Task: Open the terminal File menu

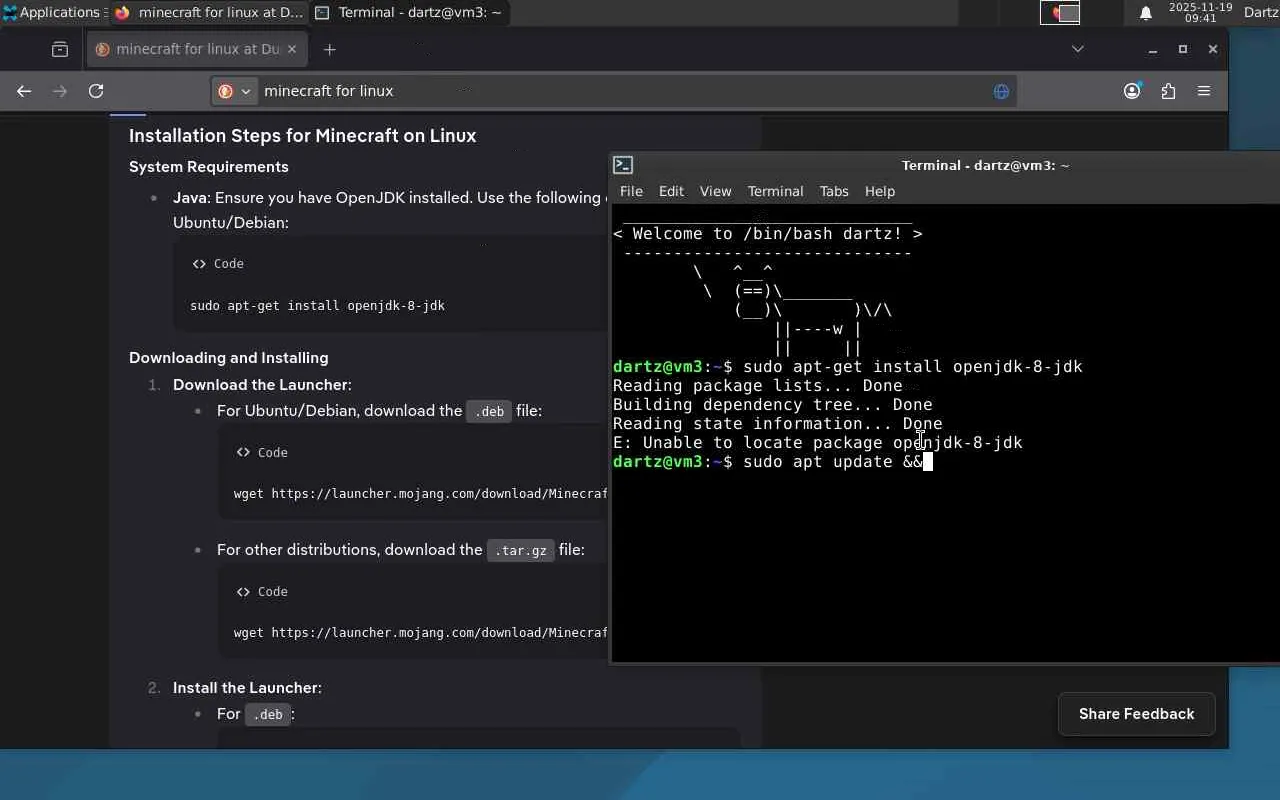Action: point(631,191)
